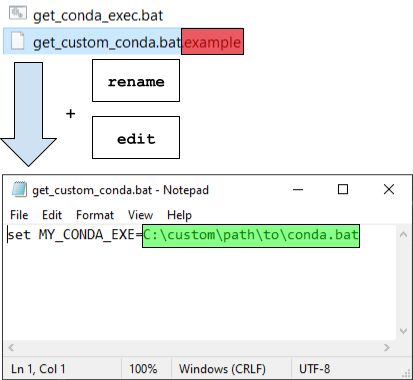413x380 pixels.
Task: Click the get_custom_conda.bat file icon
Action: pyautogui.click(x=17, y=40)
